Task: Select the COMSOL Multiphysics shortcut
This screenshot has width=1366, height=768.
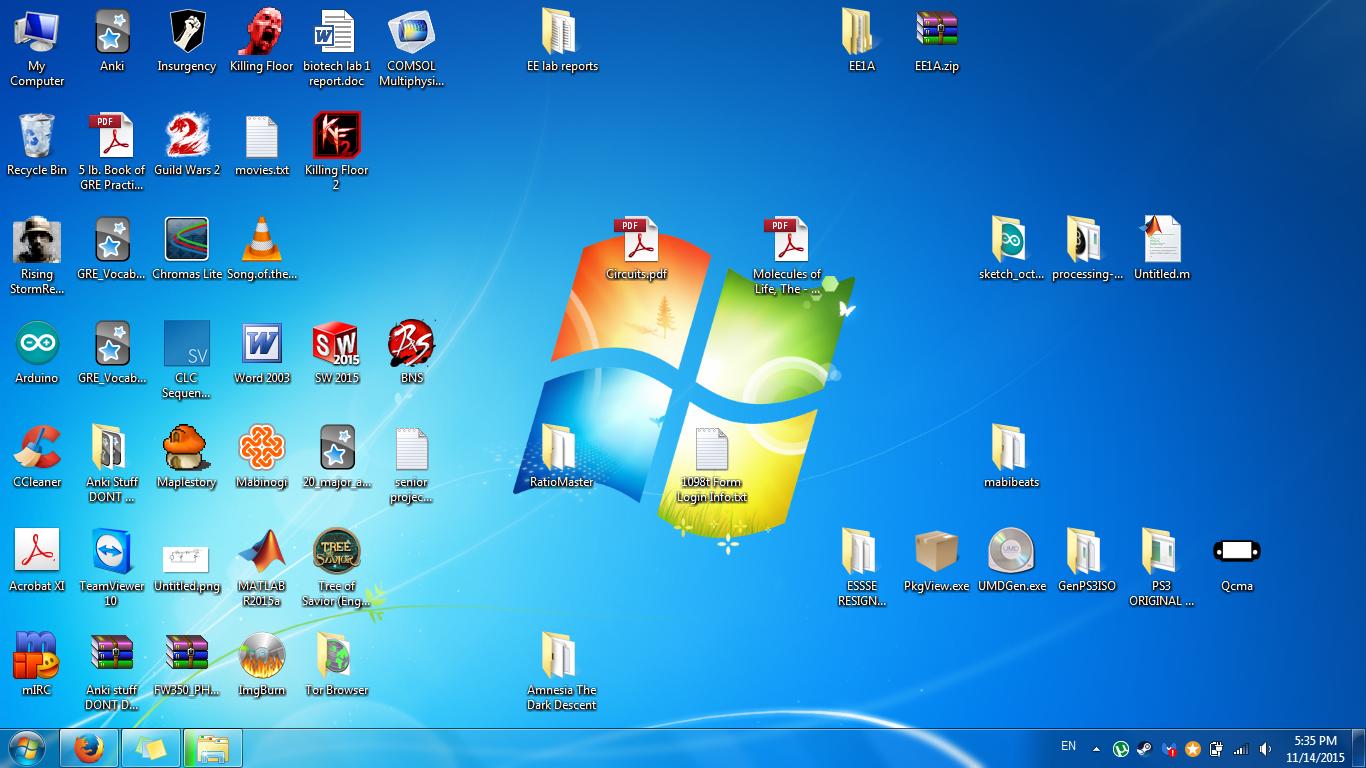Action: coord(411,32)
